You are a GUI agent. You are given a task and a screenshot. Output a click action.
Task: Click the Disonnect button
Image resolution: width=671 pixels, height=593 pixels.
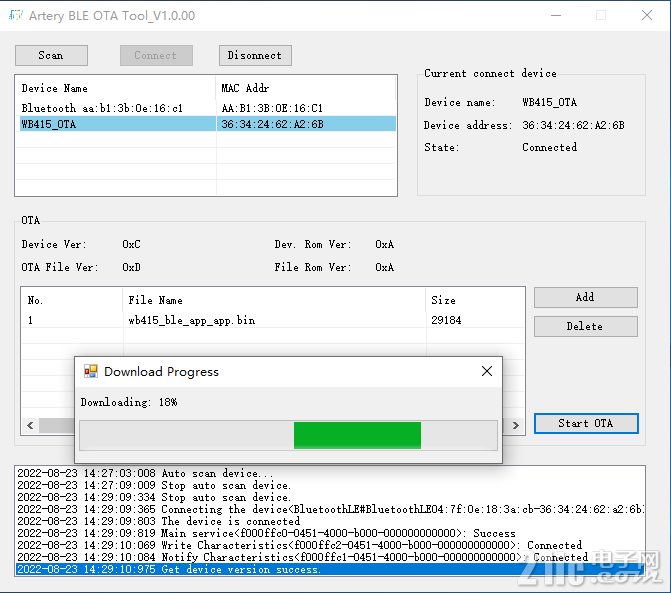pos(255,56)
